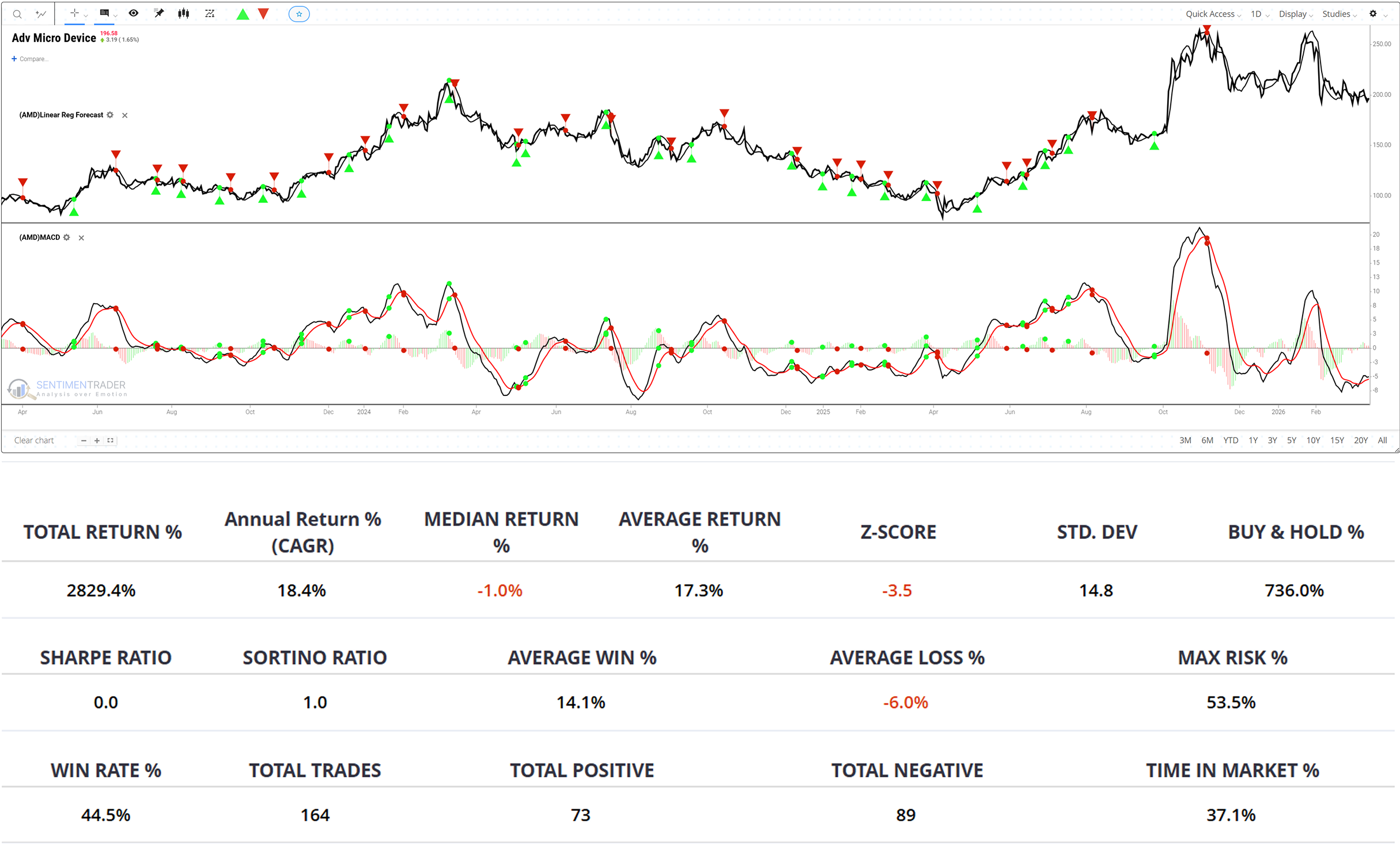Click the add indicator line icon
This screenshot has width=1400, height=846.
pos(41,14)
